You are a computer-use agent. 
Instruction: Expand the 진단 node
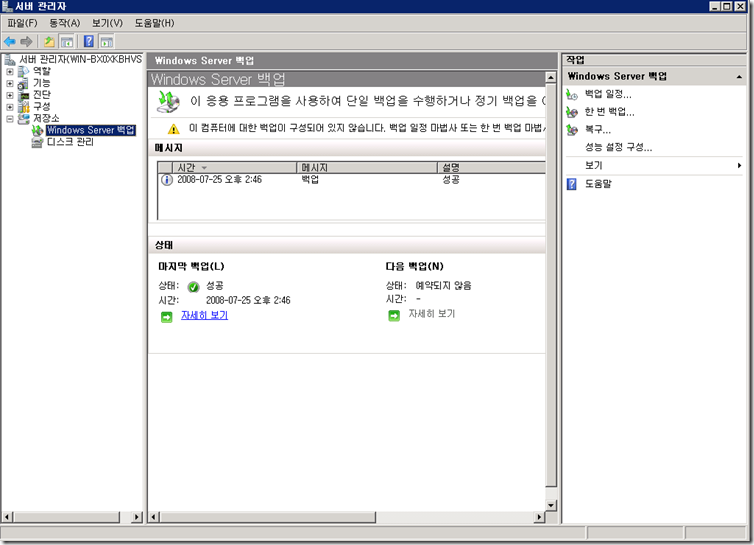10,95
